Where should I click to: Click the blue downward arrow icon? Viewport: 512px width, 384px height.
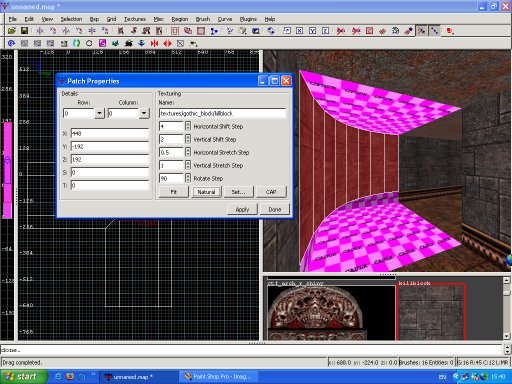click(x=141, y=43)
